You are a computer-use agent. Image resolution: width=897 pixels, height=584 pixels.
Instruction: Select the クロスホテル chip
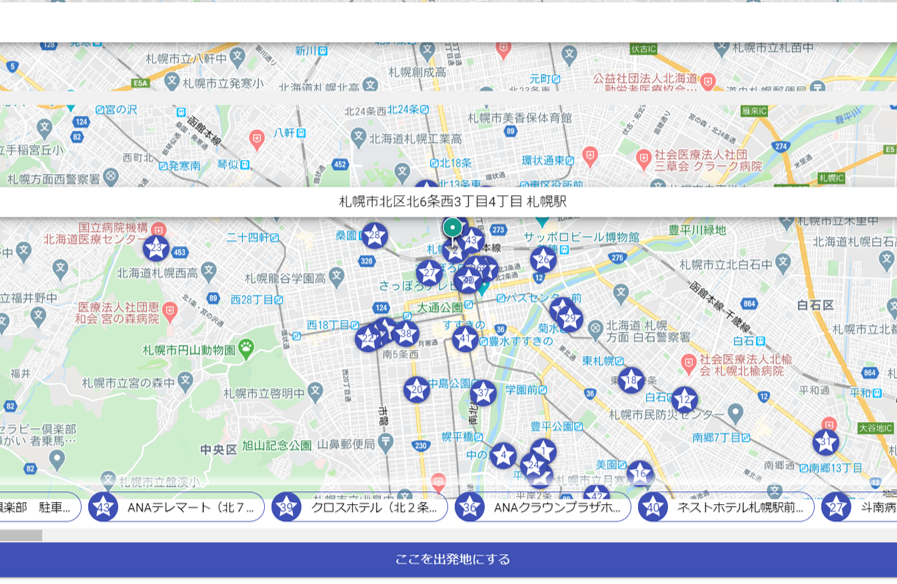359,507
